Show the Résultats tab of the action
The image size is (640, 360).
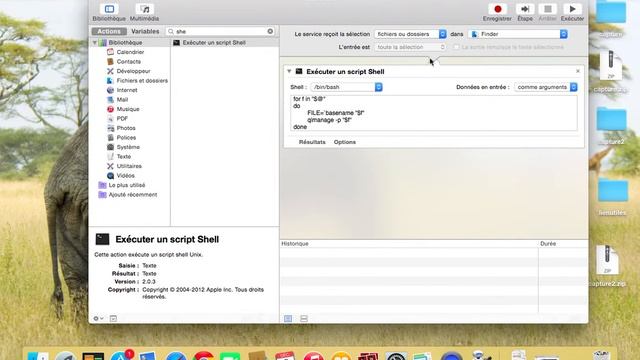[x=312, y=142]
